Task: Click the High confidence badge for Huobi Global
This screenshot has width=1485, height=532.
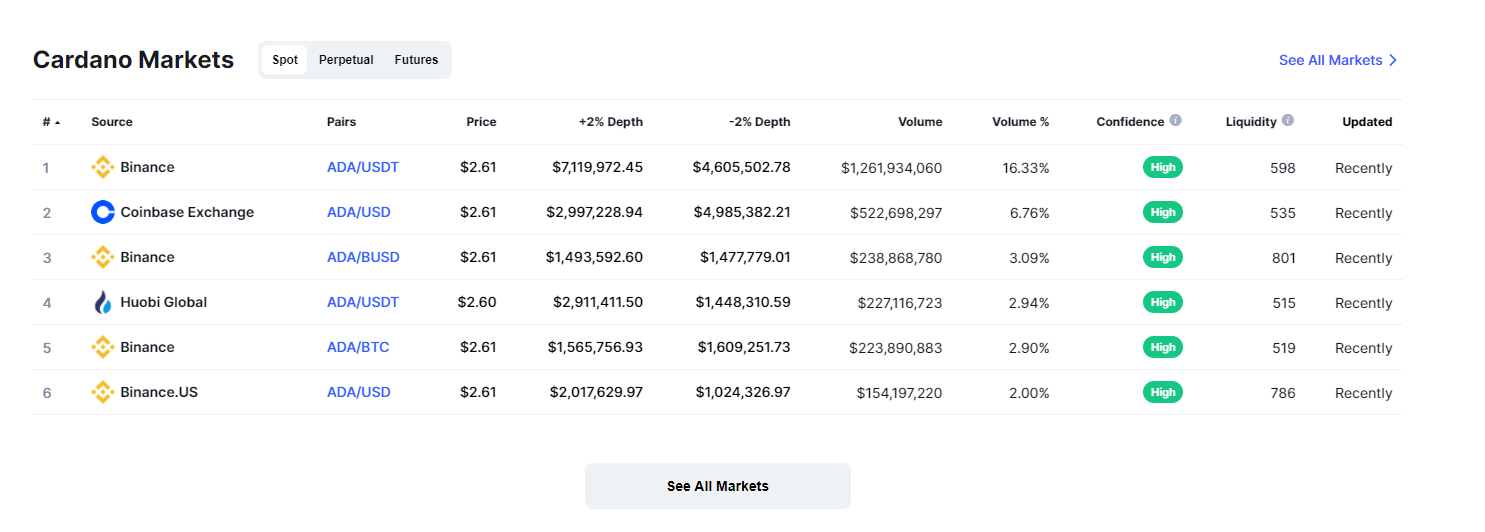Action: pos(1163,302)
